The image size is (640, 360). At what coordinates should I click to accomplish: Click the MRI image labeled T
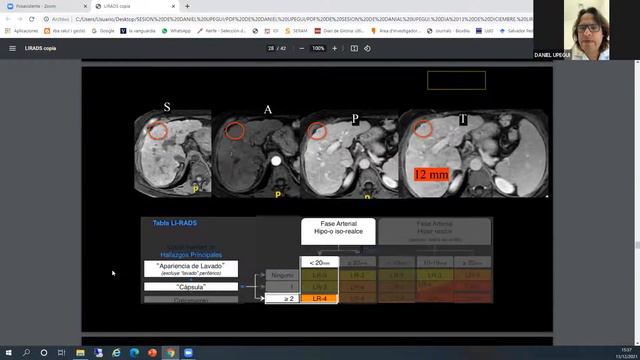click(473, 153)
